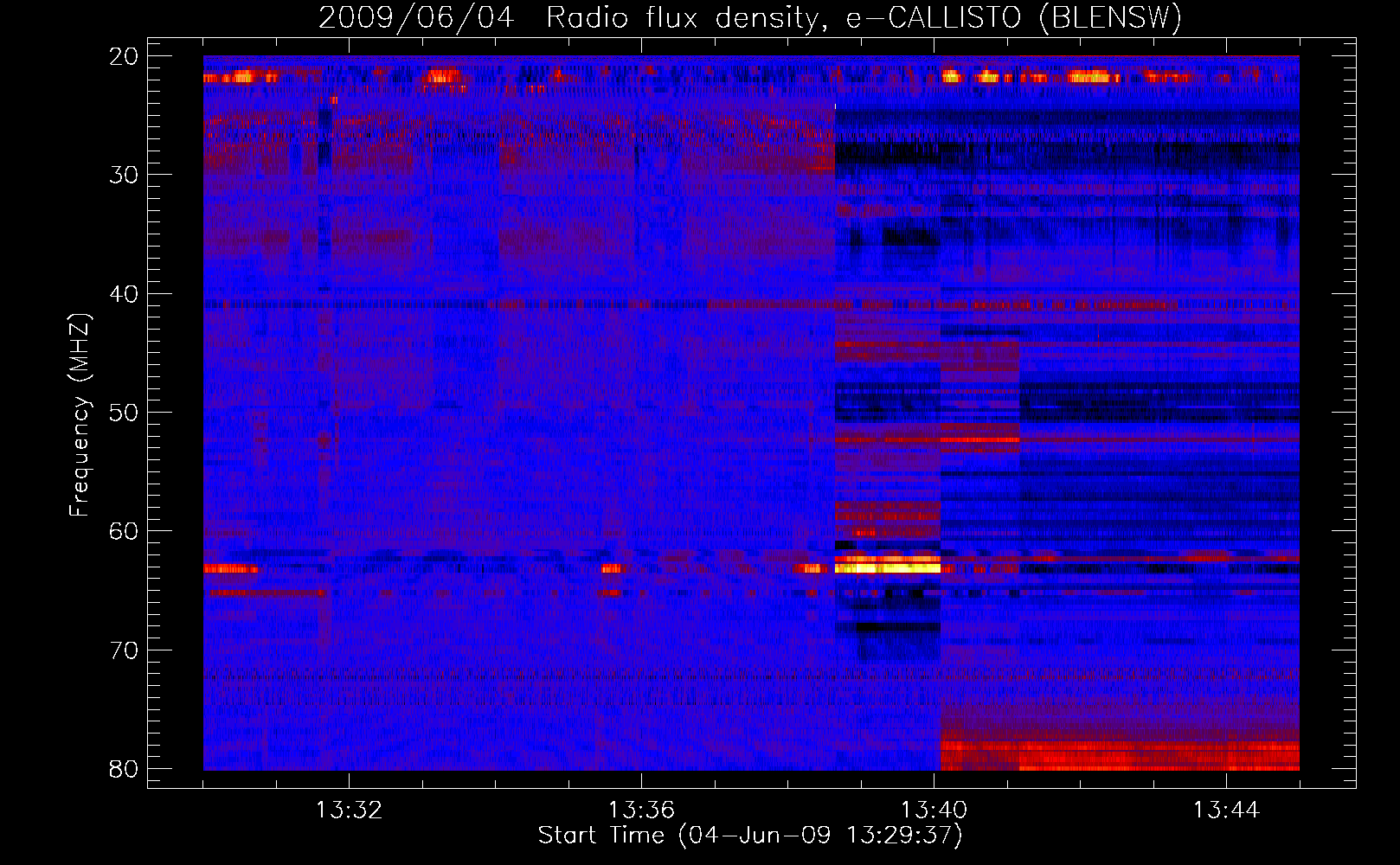Image resolution: width=1400 pixels, height=865 pixels.
Task: Click the 13:40 time tick label
Action: pos(934,811)
